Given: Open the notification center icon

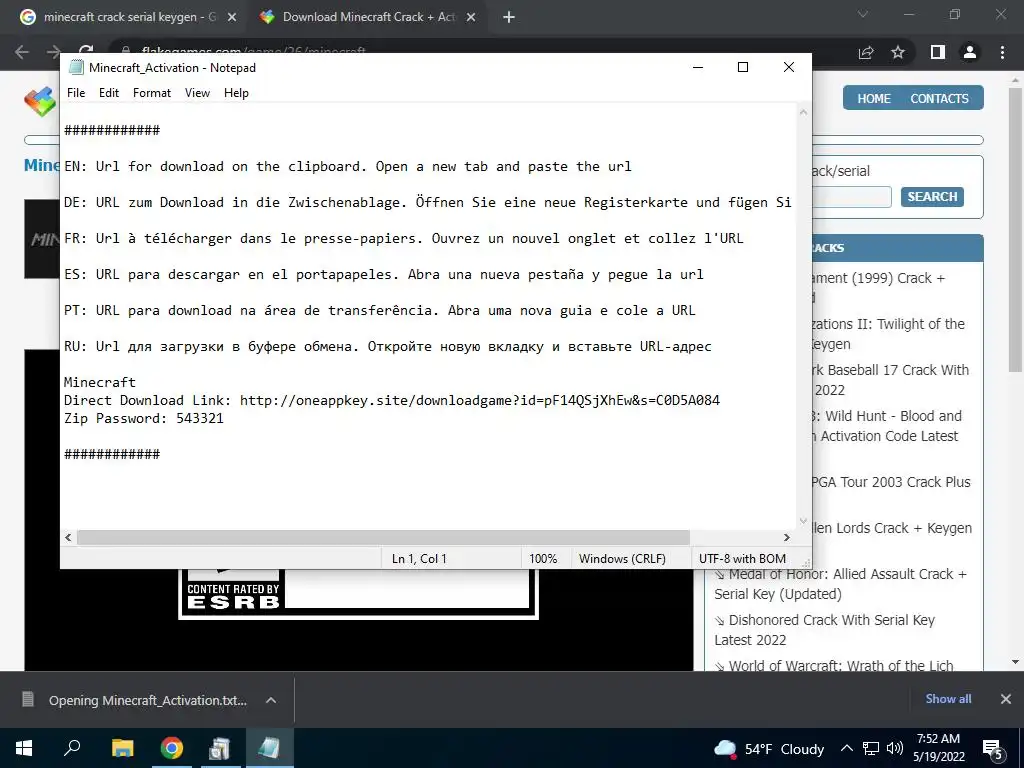Looking at the screenshot, I should 993,748.
